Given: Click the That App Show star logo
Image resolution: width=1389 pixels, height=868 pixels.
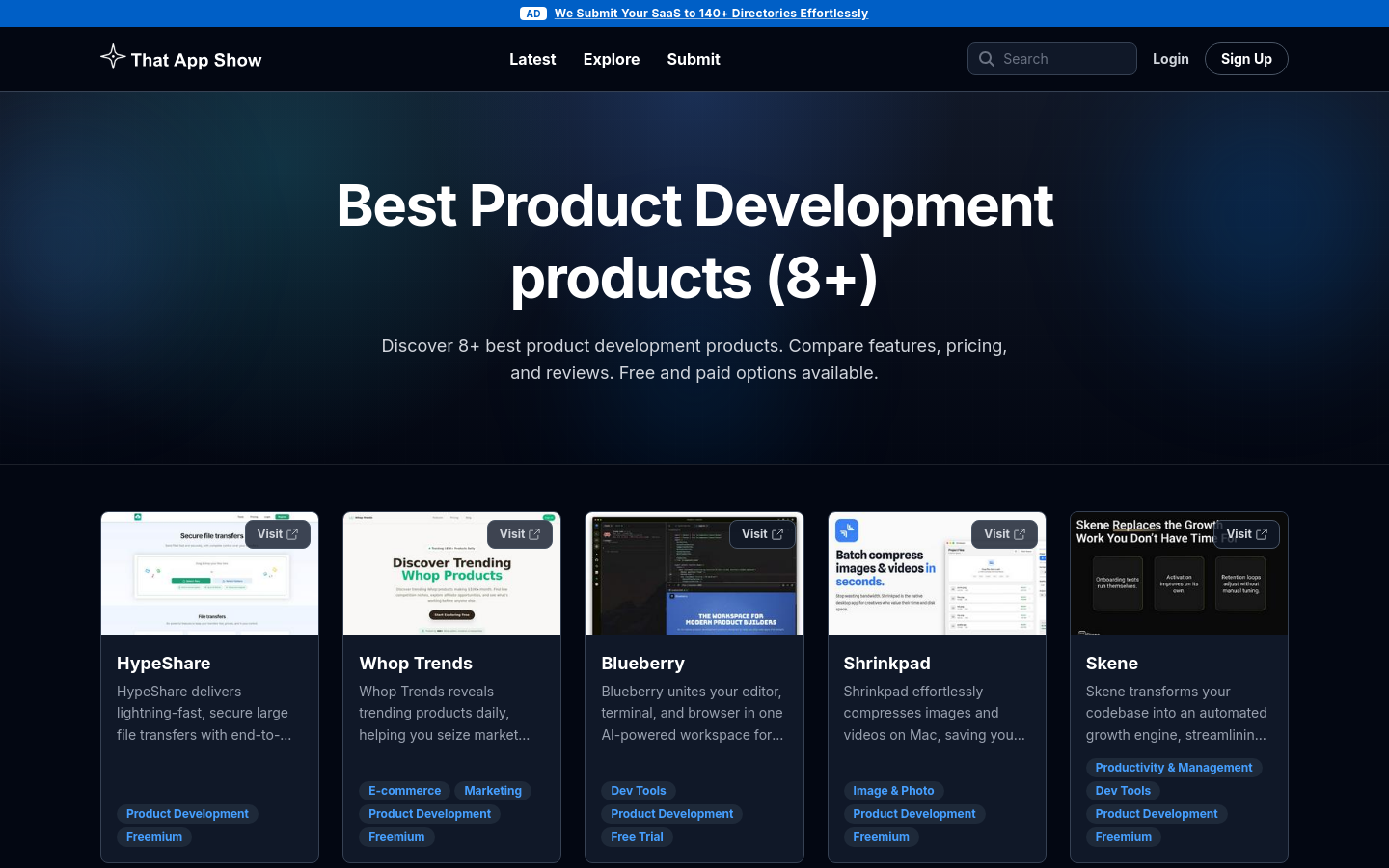Looking at the screenshot, I should pos(113,57).
